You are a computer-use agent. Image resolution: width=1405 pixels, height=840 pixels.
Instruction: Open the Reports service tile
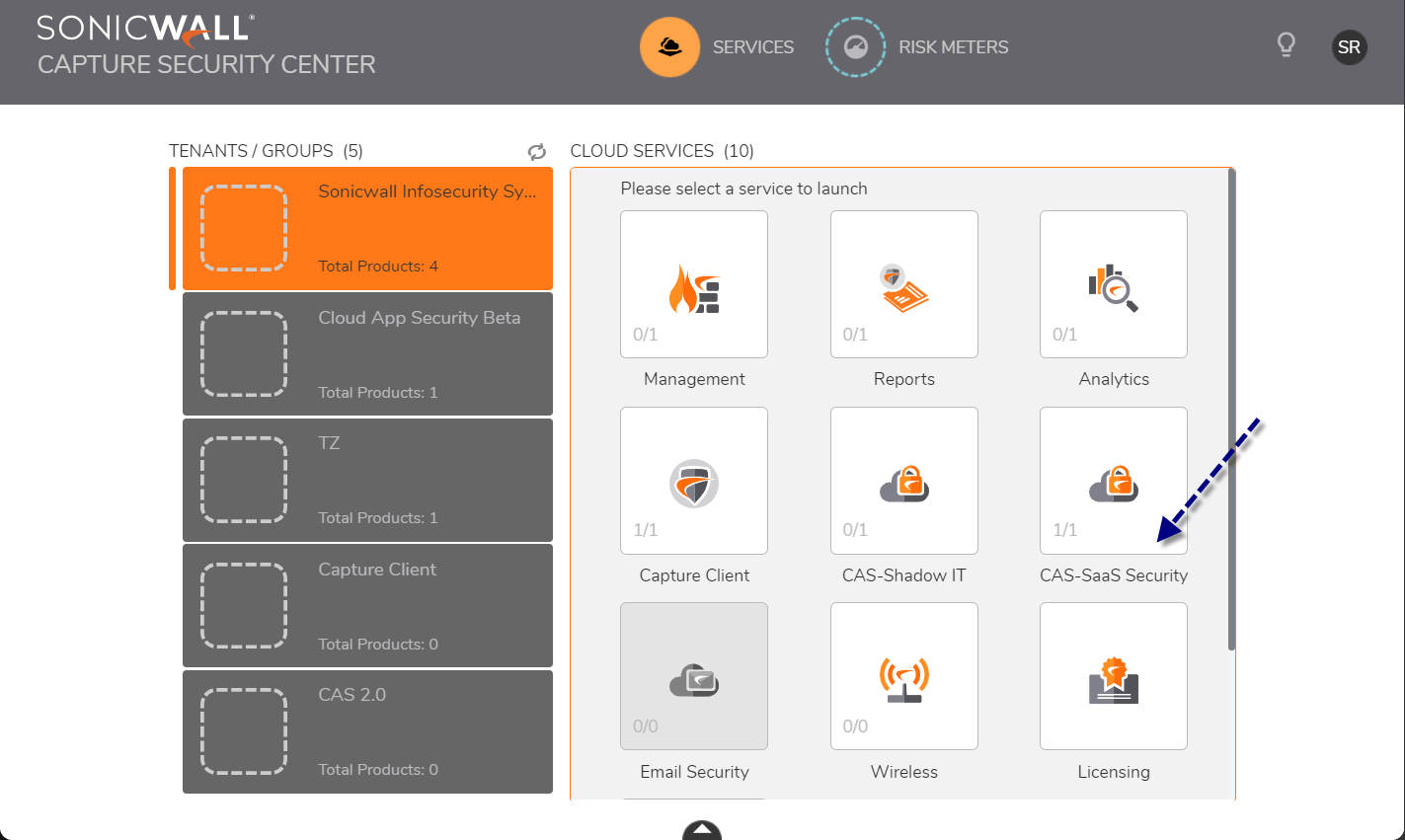coord(903,284)
